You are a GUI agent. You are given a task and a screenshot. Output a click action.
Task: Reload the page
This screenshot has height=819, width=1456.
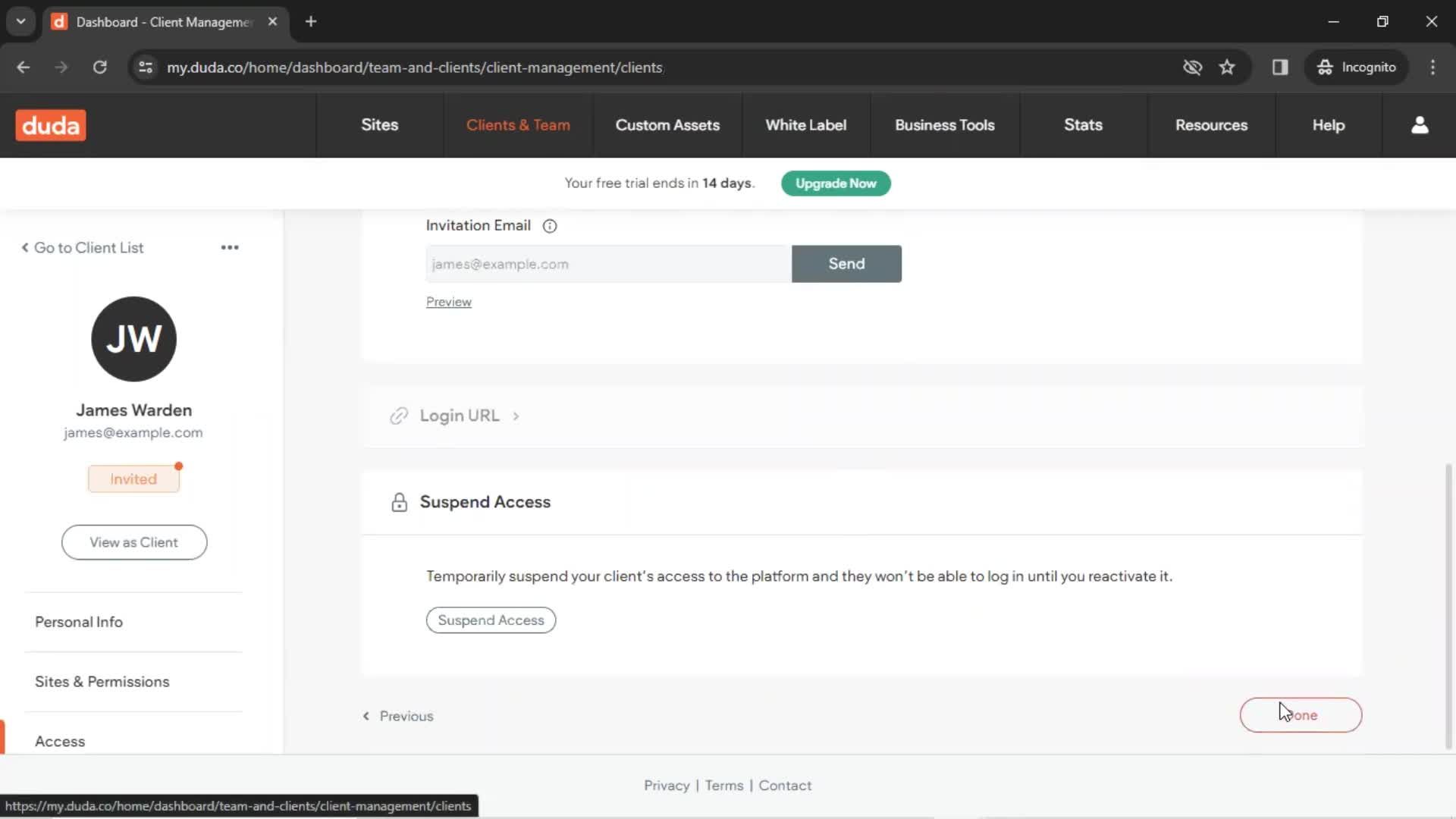(x=99, y=67)
